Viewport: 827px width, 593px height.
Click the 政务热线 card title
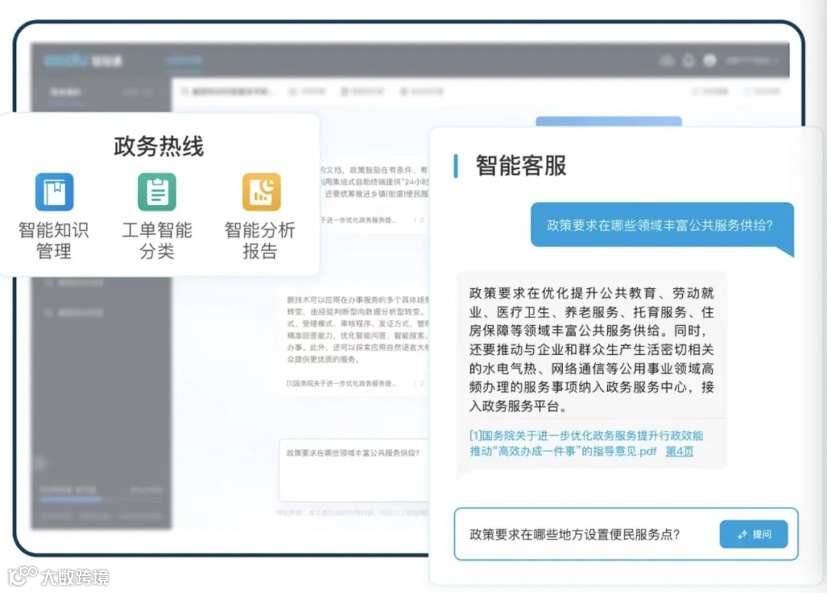(159, 146)
